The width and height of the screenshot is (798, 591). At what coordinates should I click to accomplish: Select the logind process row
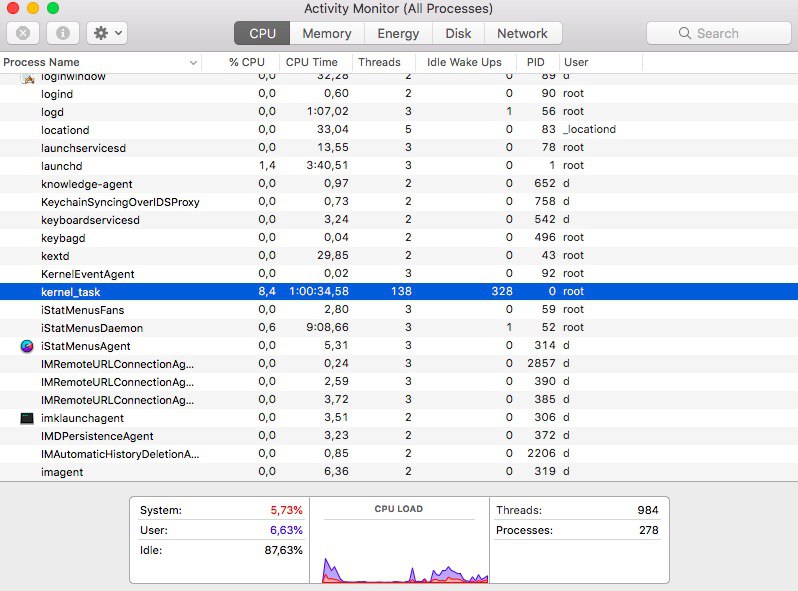[x=399, y=94]
